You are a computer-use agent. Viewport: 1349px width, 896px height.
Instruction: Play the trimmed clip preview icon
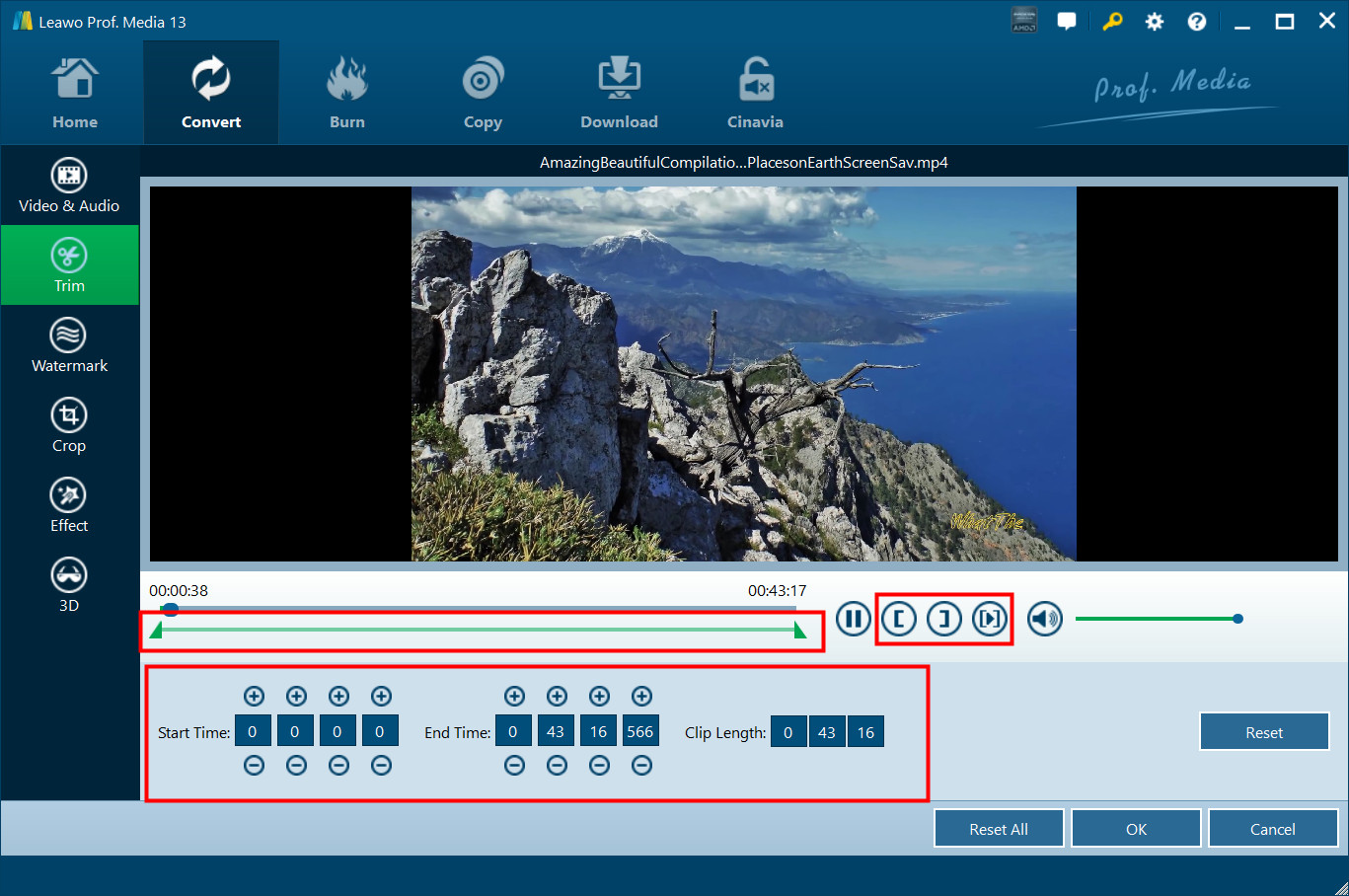(x=990, y=619)
